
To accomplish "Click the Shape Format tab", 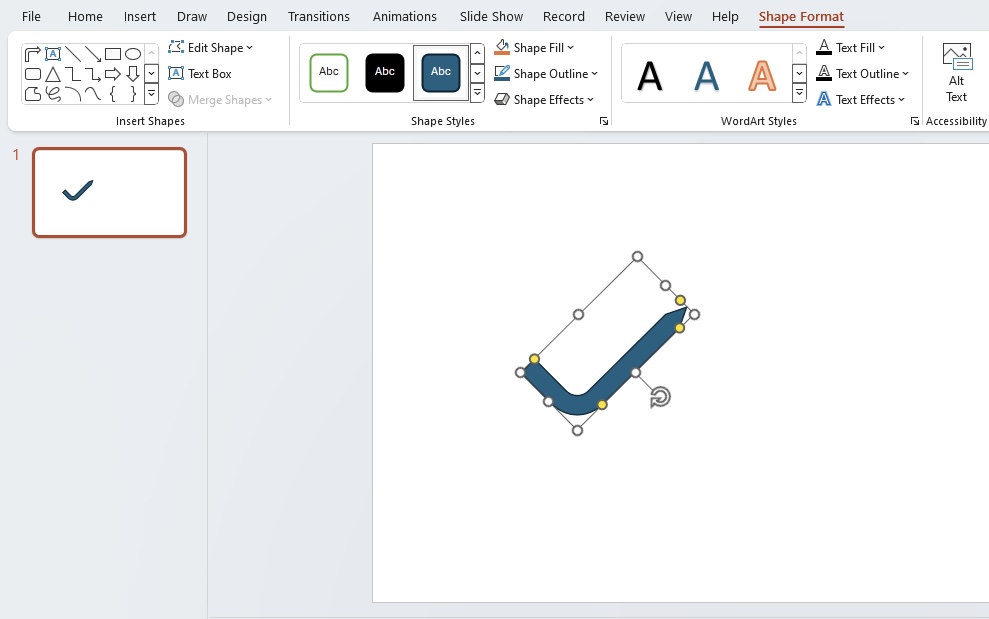I will (801, 16).
